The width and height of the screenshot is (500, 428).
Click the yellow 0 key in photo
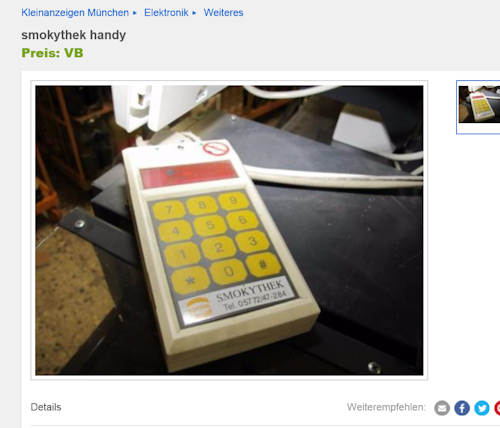(229, 272)
